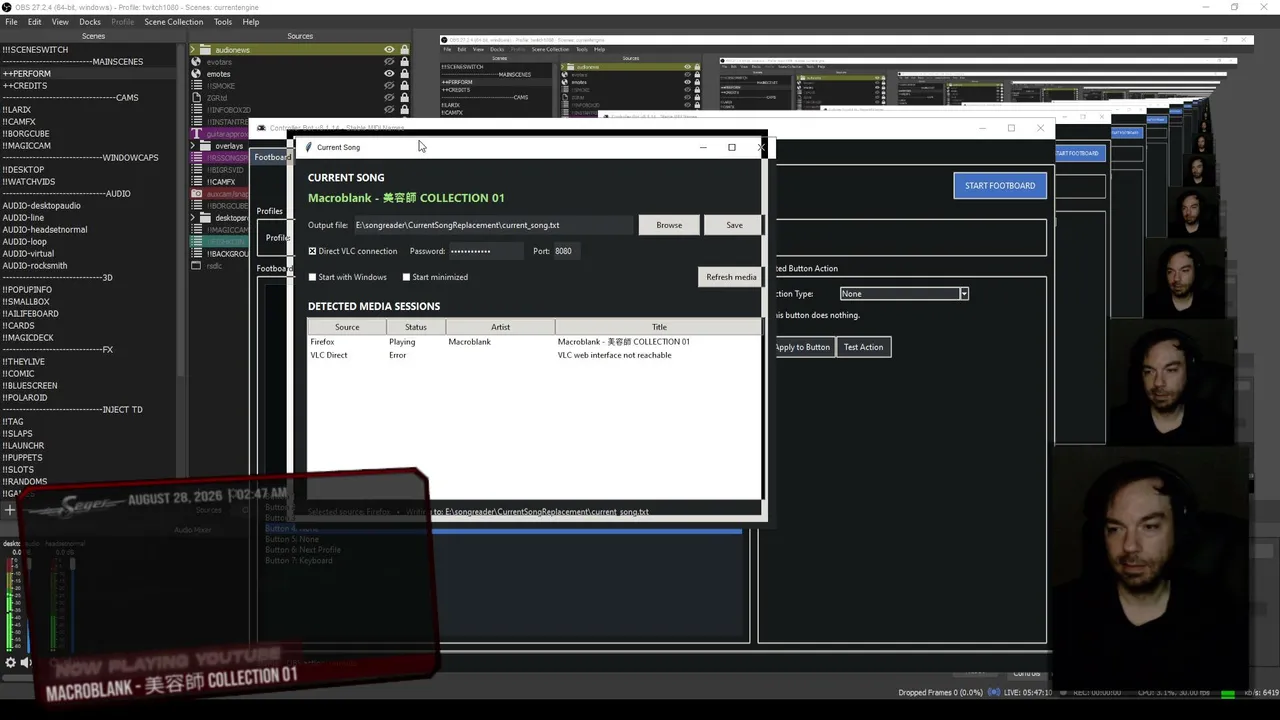
Task: Show the !!SMOKE source via its eye icon
Action: click(x=389, y=86)
